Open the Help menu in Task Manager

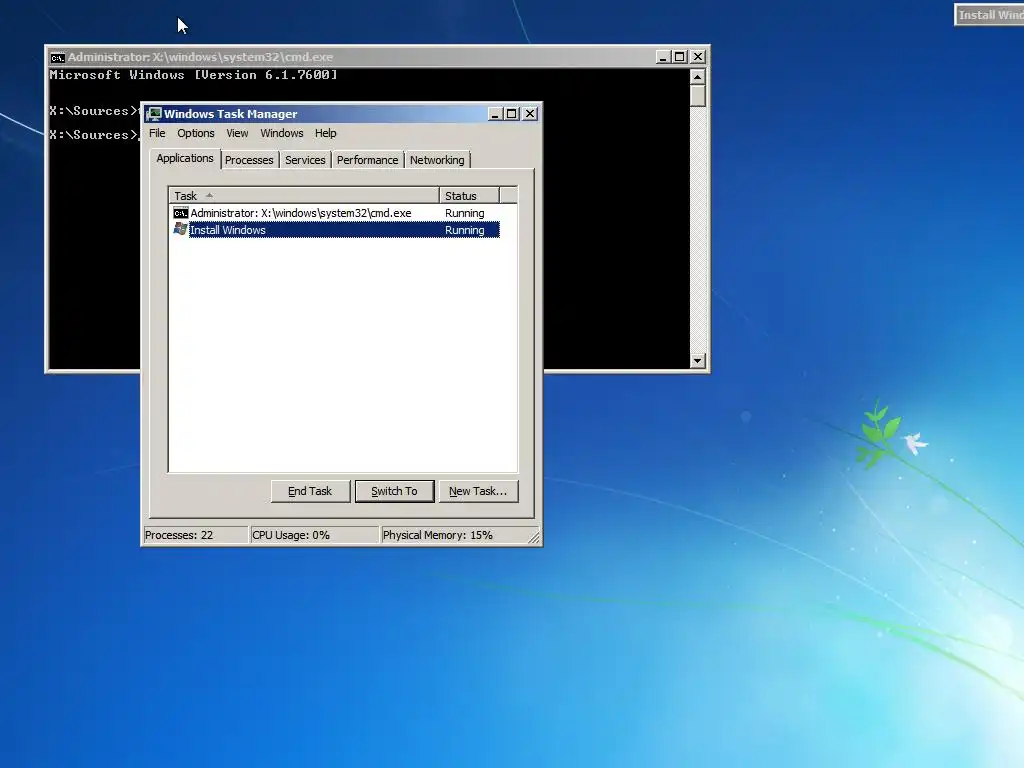point(325,133)
